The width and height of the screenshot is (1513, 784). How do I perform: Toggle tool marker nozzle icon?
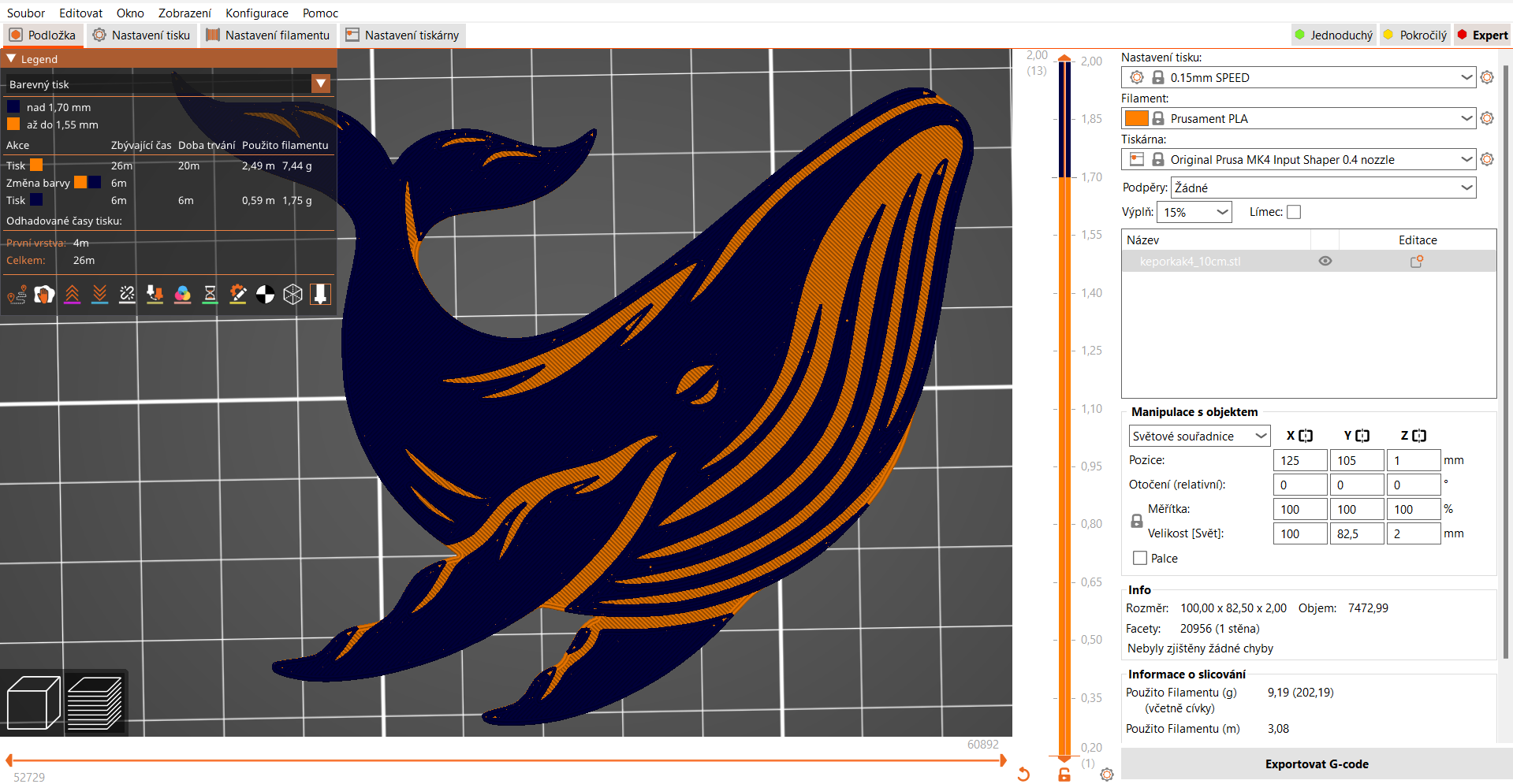320,295
